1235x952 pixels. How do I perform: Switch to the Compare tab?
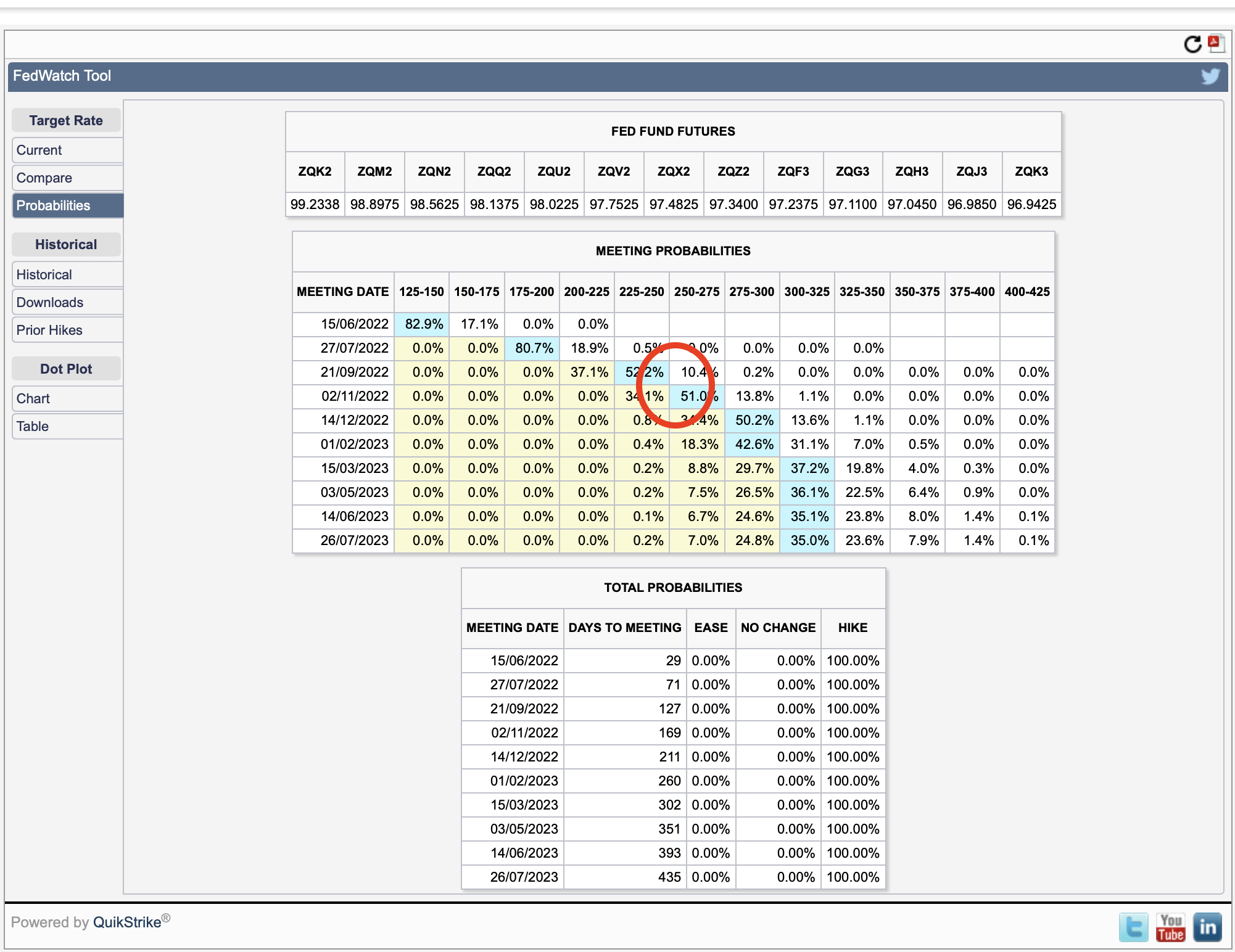pos(68,178)
